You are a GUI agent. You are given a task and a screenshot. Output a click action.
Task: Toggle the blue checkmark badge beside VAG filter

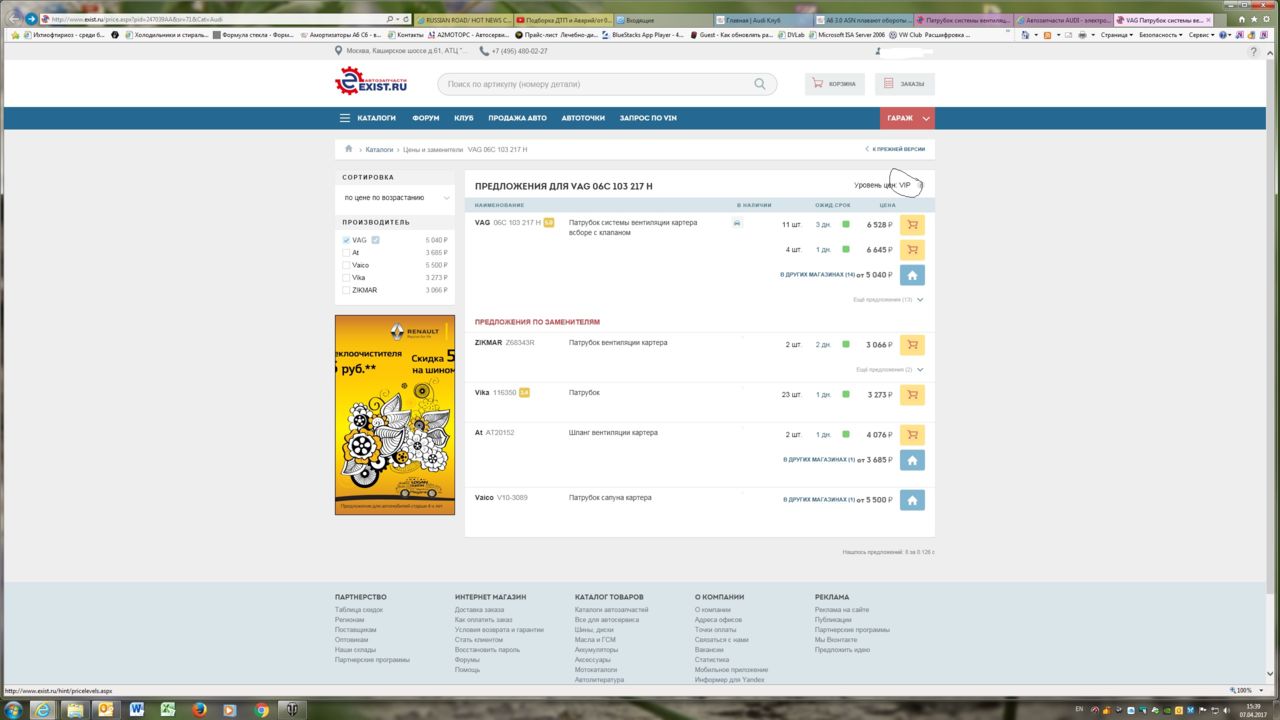(x=375, y=240)
